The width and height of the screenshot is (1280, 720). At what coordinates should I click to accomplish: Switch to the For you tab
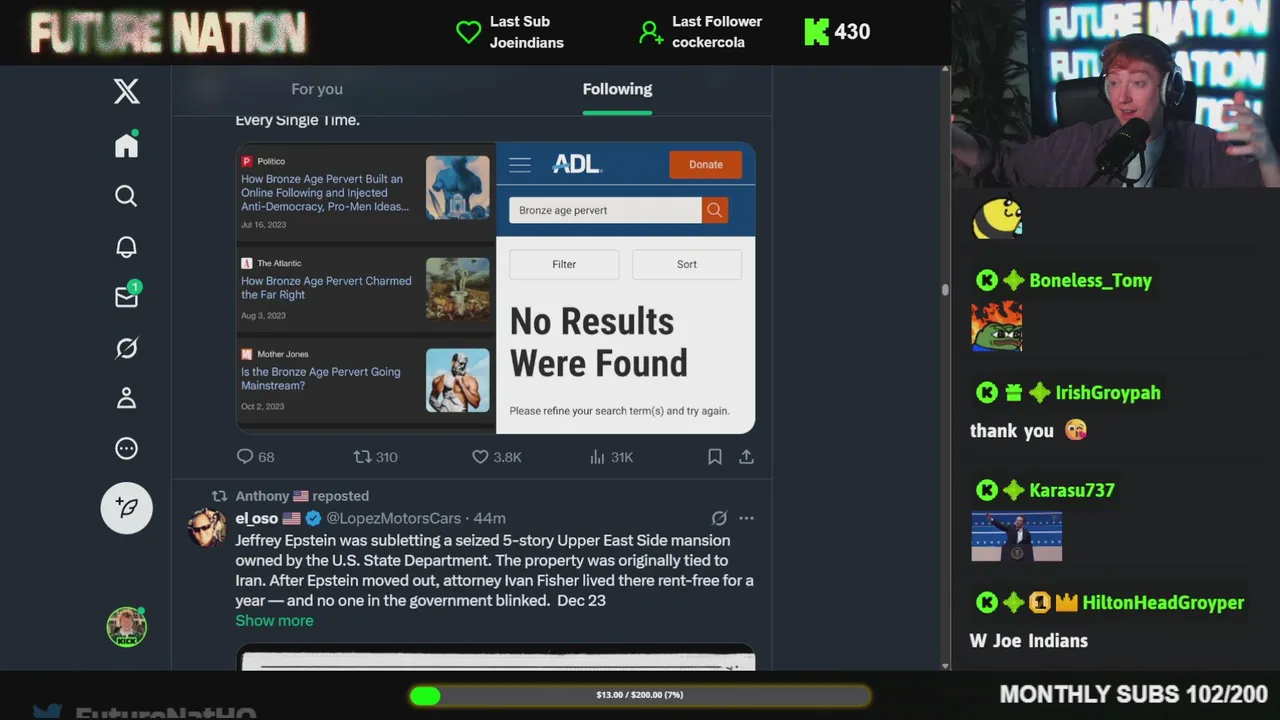pos(317,89)
